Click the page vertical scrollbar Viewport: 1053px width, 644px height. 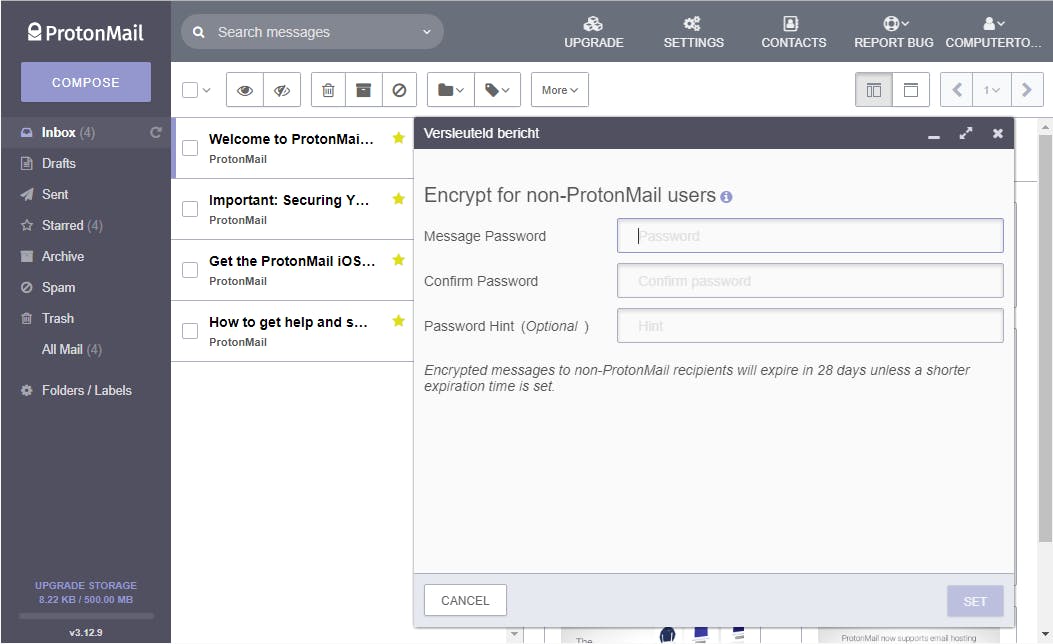pyautogui.click(x=1045, y=338)
